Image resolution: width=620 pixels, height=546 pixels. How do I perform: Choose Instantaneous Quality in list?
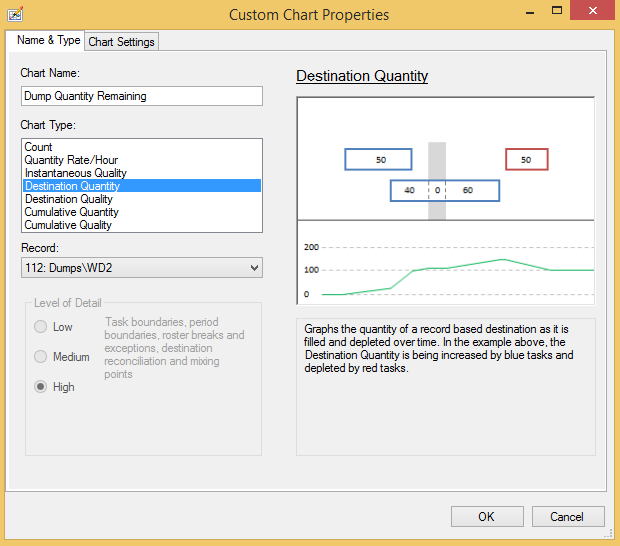[142, 173]
